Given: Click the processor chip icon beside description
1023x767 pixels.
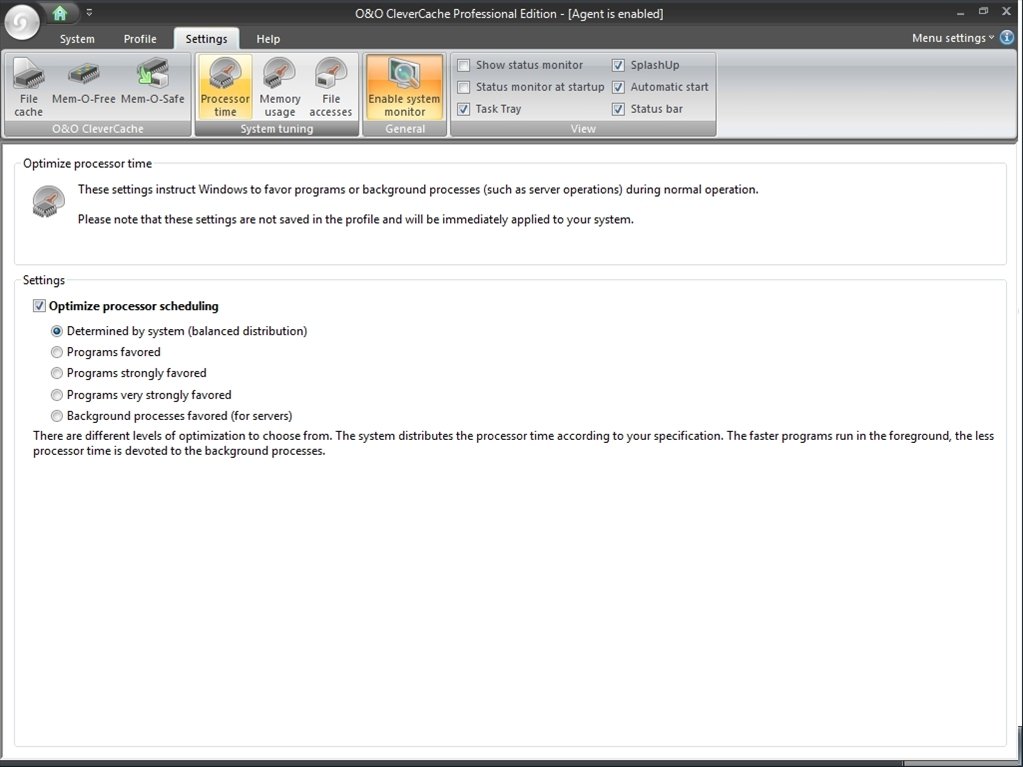Looking at the screenshot, I should pyautogui.click(x=48, y=202).
